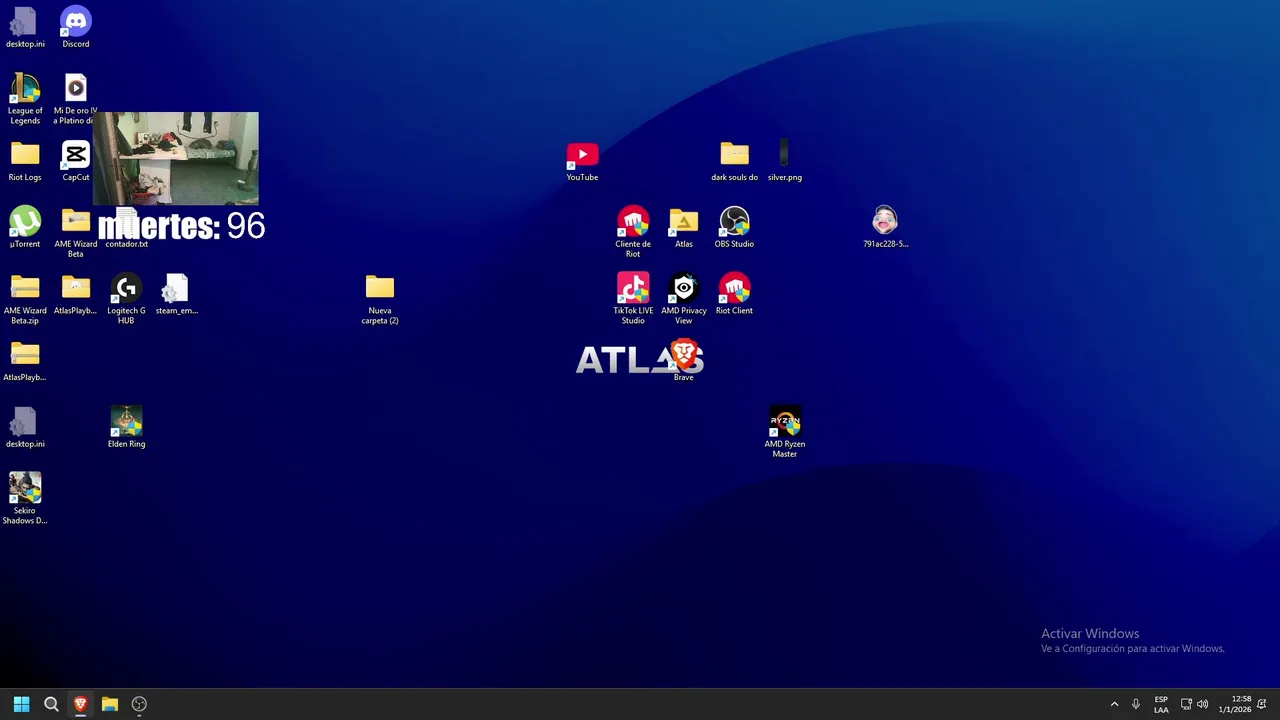1280x720 pixels.
Task: Open the AME Wizard Beta folder
Action: pos(75,232)
